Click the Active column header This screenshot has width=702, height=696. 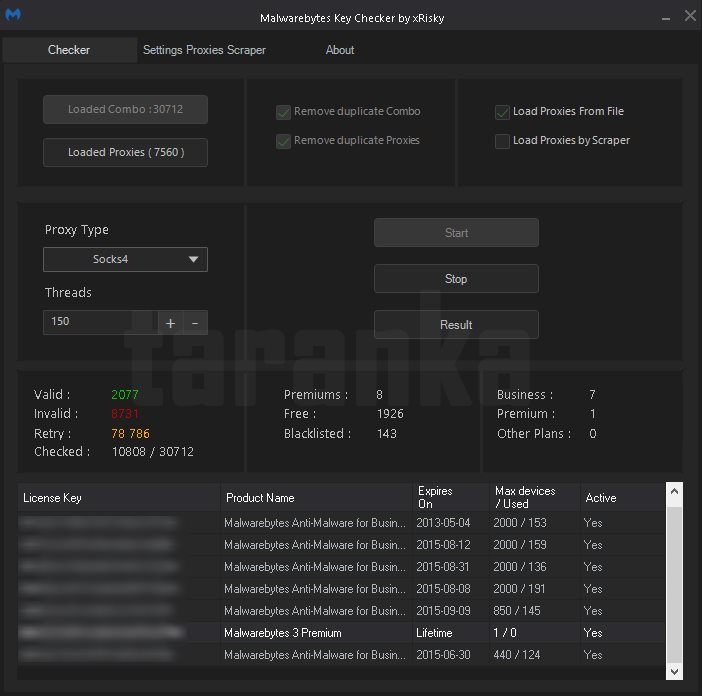[x=623, y=497]
